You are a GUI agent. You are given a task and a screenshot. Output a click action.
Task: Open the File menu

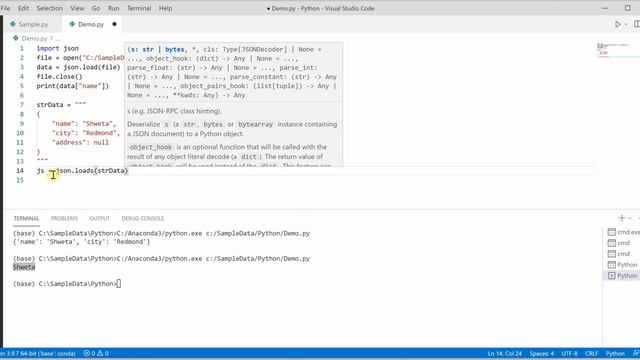[x=5, y=8]
